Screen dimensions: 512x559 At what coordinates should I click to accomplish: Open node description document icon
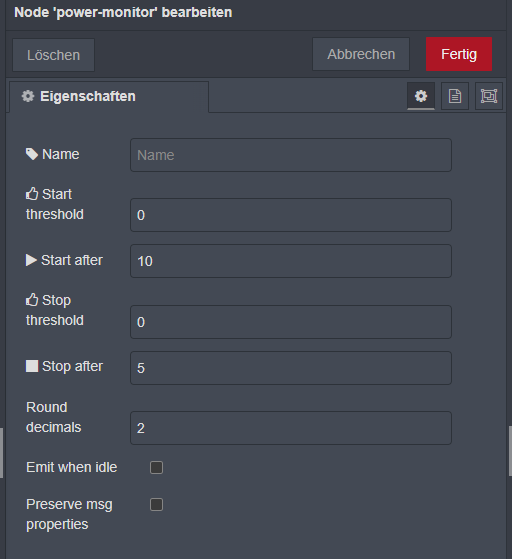[x=455, y=96]
